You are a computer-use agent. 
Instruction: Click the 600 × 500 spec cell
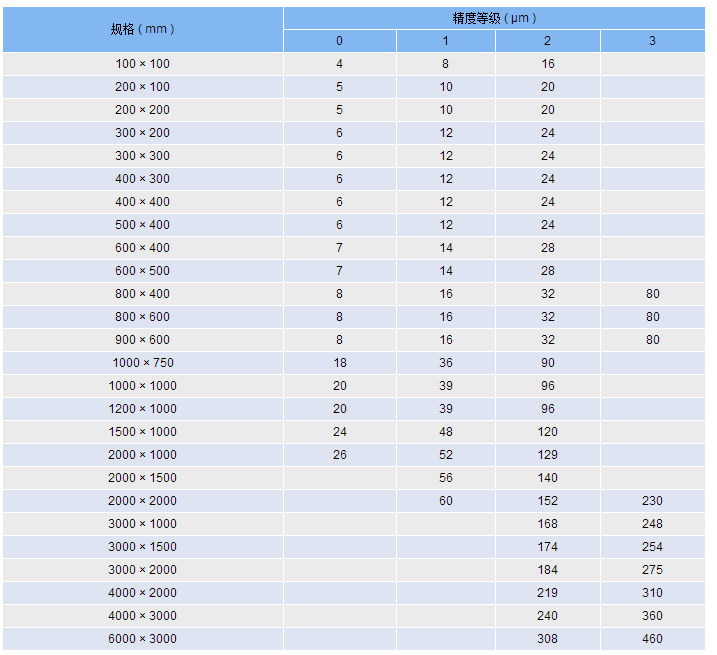(143, 271)
